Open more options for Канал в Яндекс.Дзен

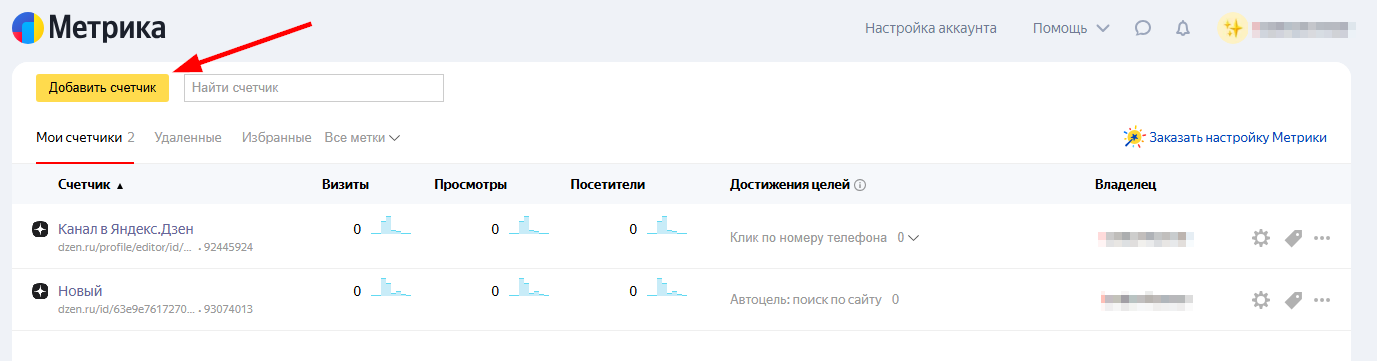[1322, 238]
